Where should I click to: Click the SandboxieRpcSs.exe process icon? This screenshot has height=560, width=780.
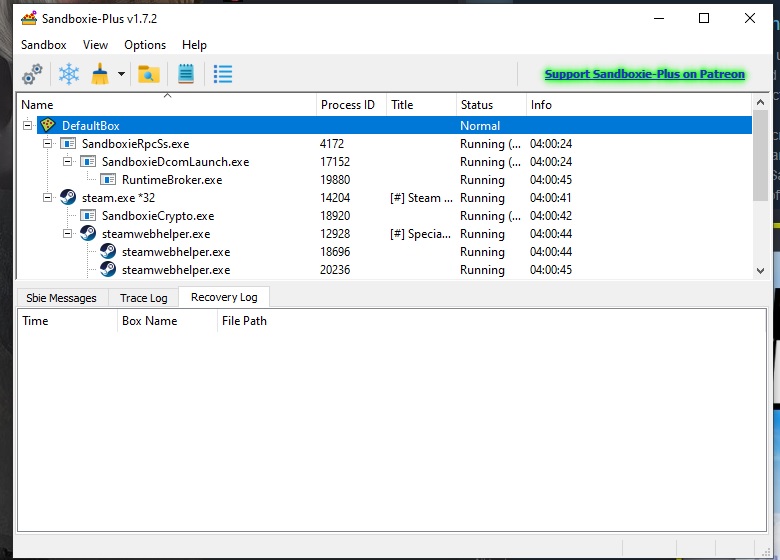click(68, 144)
